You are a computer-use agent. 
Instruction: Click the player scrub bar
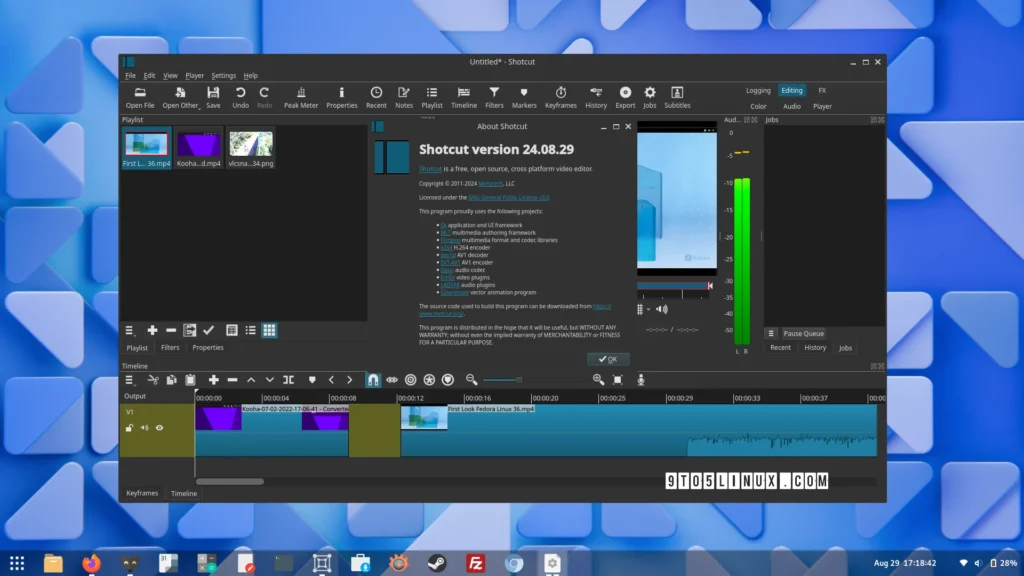[x=675, y=285]
